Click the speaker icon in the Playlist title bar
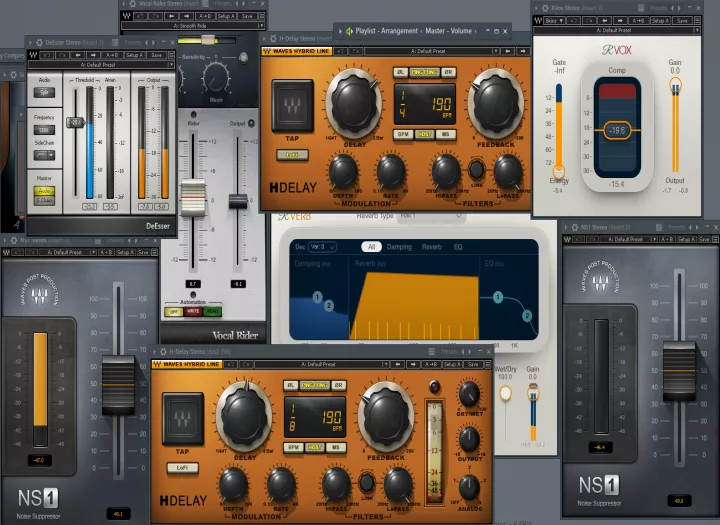Screen dimensions: 720x525 (349, 31)
